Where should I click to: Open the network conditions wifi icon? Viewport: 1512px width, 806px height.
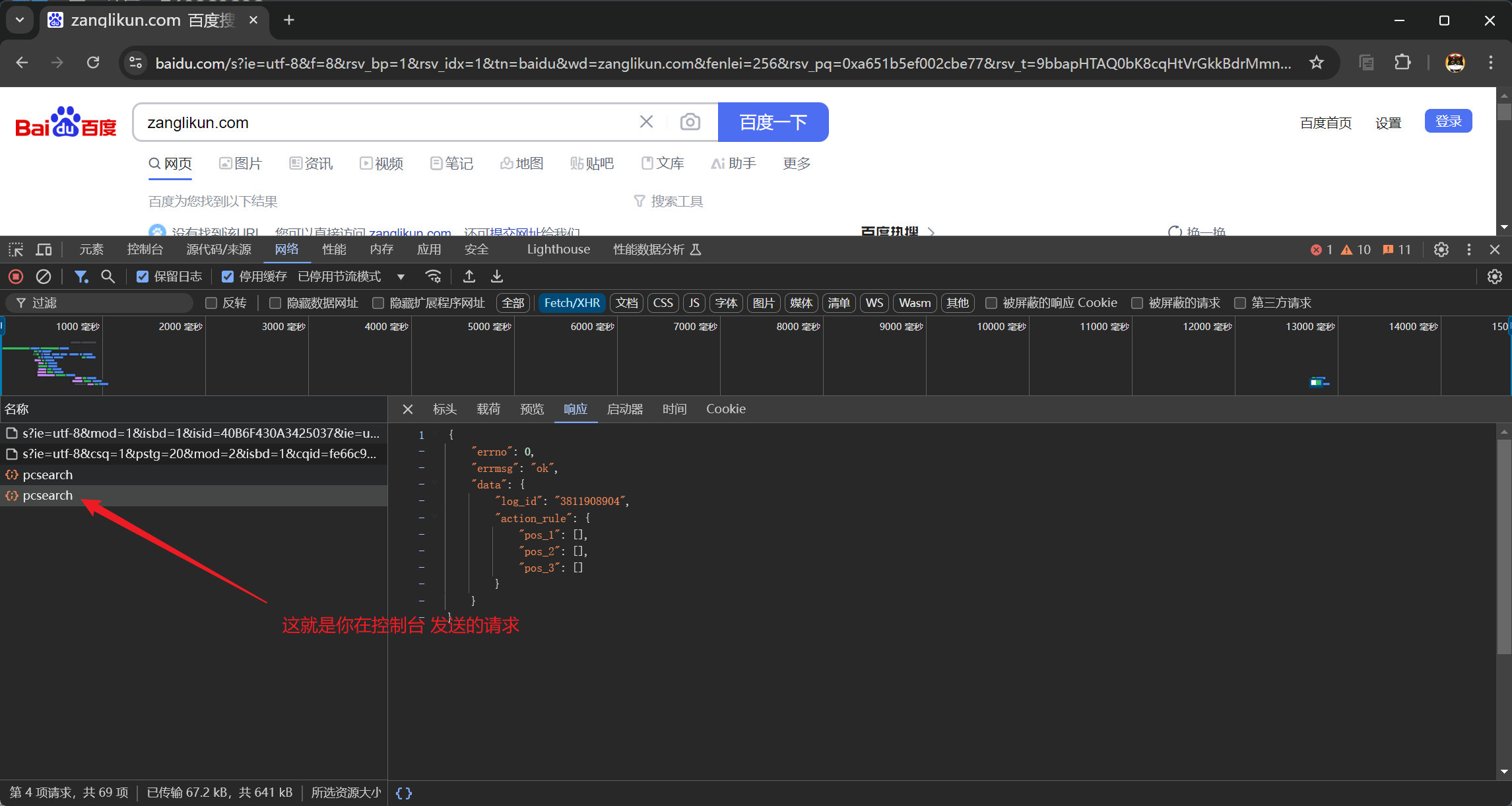click(433, 277)
